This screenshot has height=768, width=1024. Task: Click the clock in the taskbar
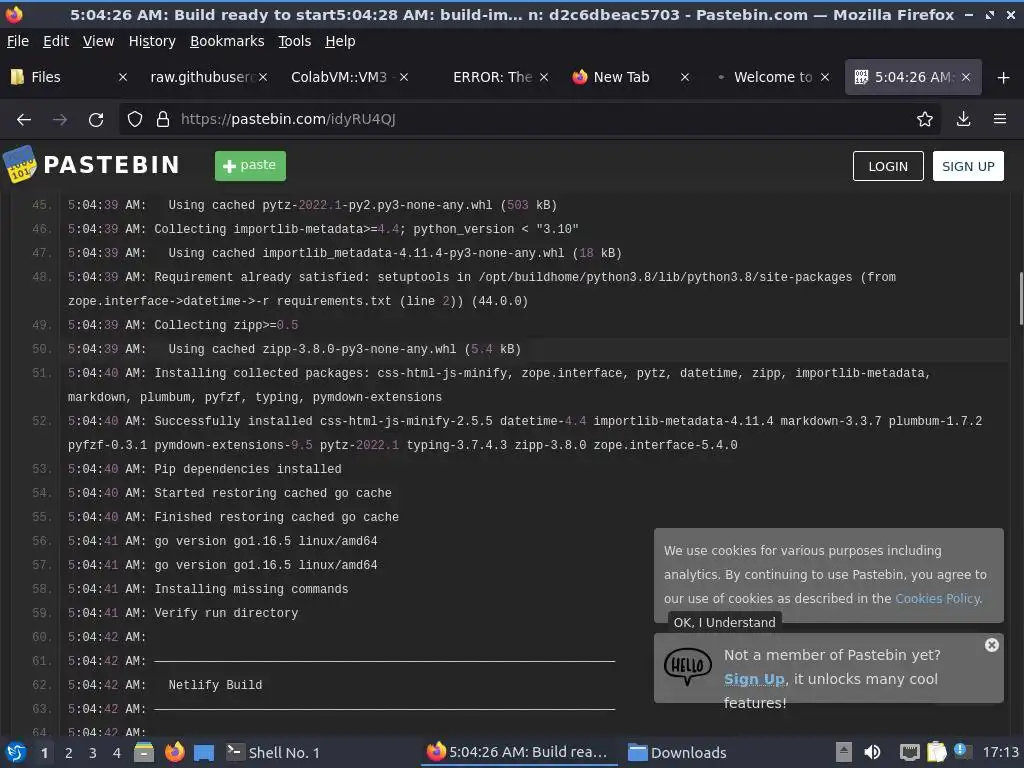[1000, 752]
